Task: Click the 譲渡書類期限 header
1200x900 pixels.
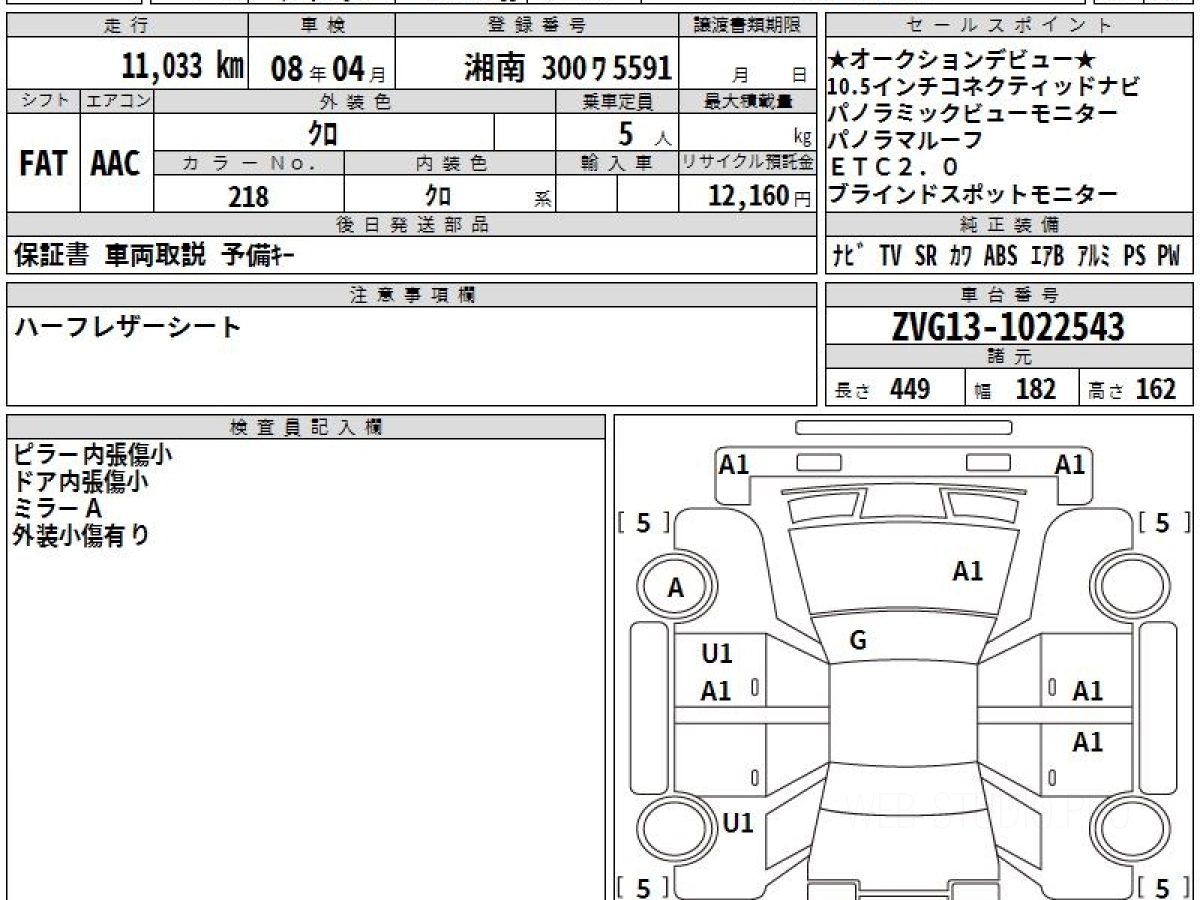Action: click(748, 26)
